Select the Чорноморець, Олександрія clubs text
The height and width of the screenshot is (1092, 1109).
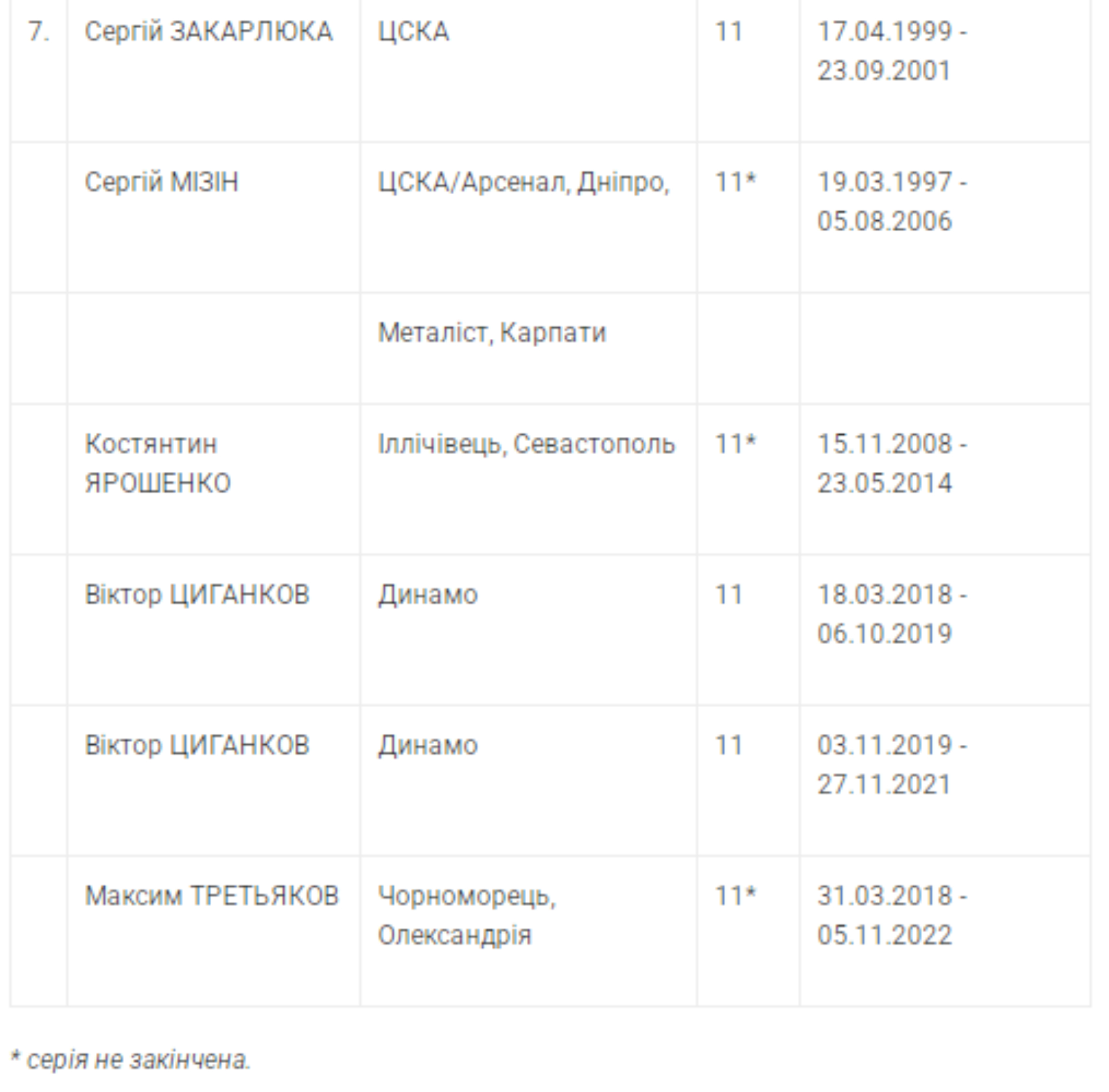point(466,915)
